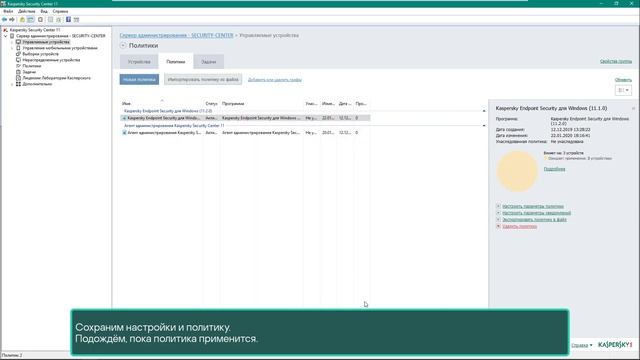The height and width of the screenshot is (360, 640).
Task: Click the Выборки устройств tree icon
Action: click(18, 54)
